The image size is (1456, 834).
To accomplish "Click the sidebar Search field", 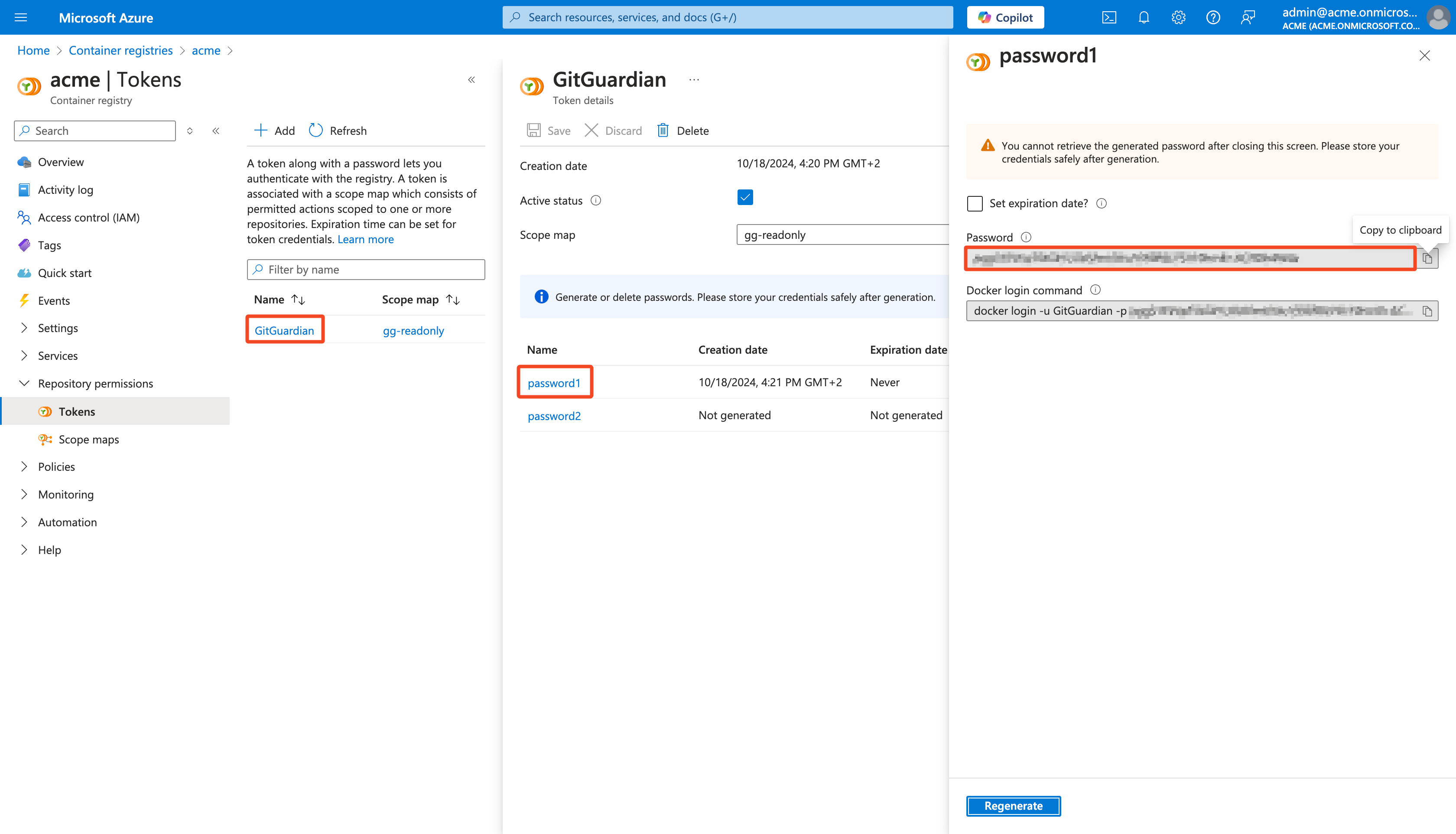I will (x=94, y=130).
